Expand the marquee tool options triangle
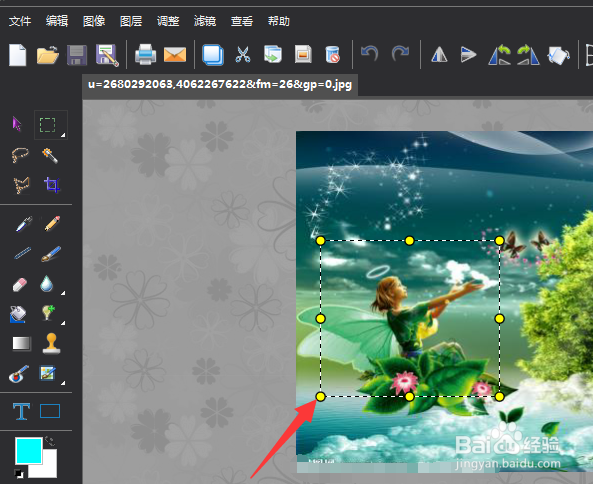Image resolution: width=593 pixels, height=484 pixels. 63,135
